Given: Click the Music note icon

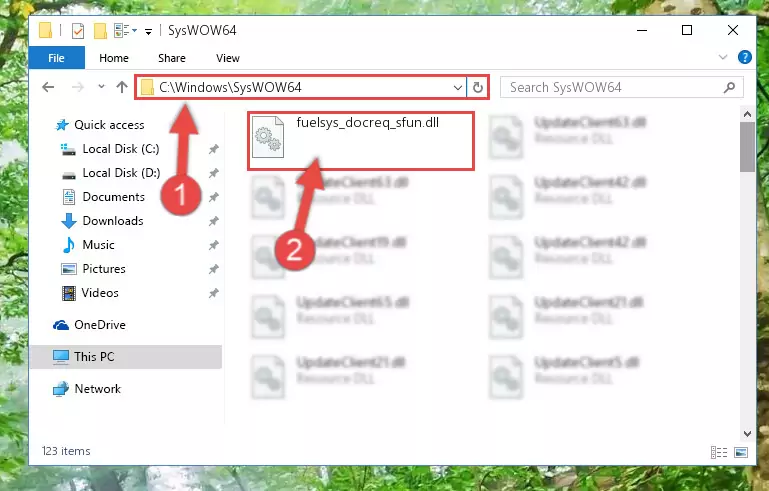Looking at the screenshot, I should pos(69,245).
